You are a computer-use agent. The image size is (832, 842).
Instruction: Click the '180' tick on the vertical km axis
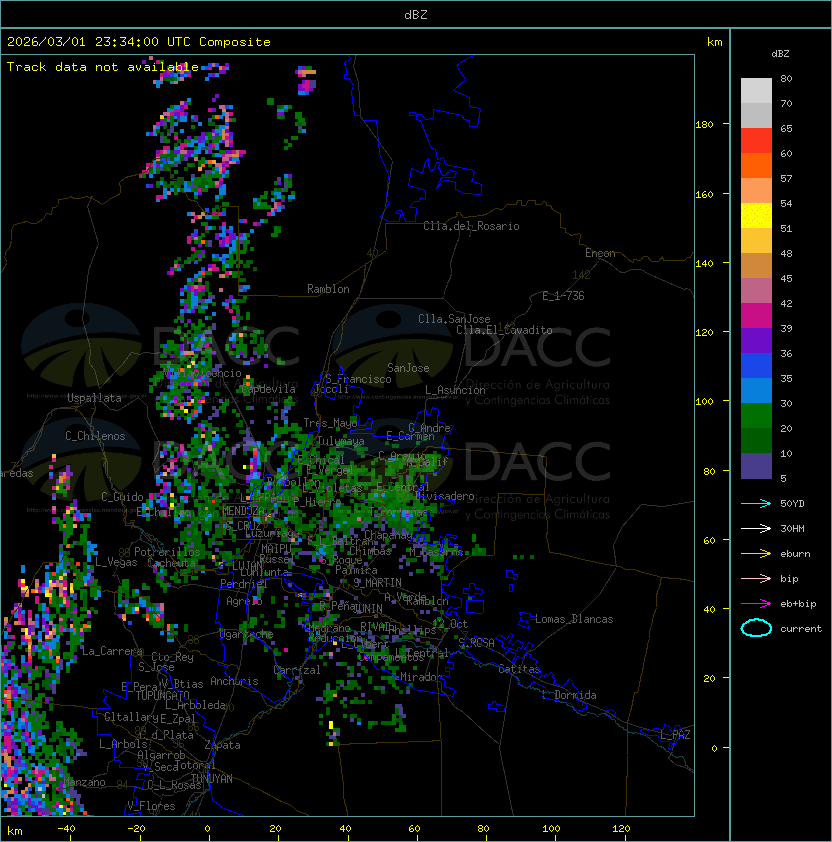pos(704,125)
